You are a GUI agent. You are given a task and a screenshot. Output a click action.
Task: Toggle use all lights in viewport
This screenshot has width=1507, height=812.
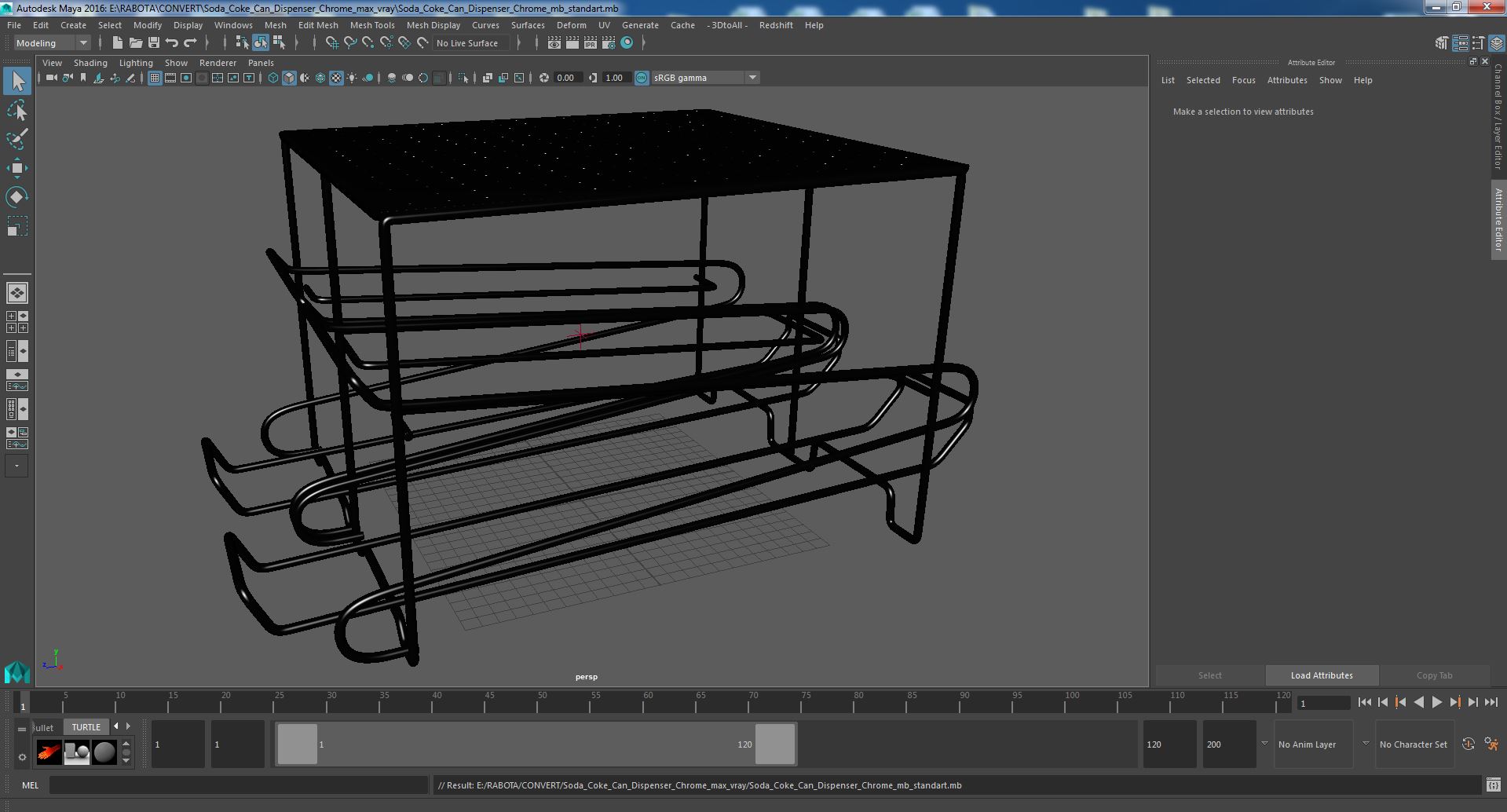pos(352,78)
